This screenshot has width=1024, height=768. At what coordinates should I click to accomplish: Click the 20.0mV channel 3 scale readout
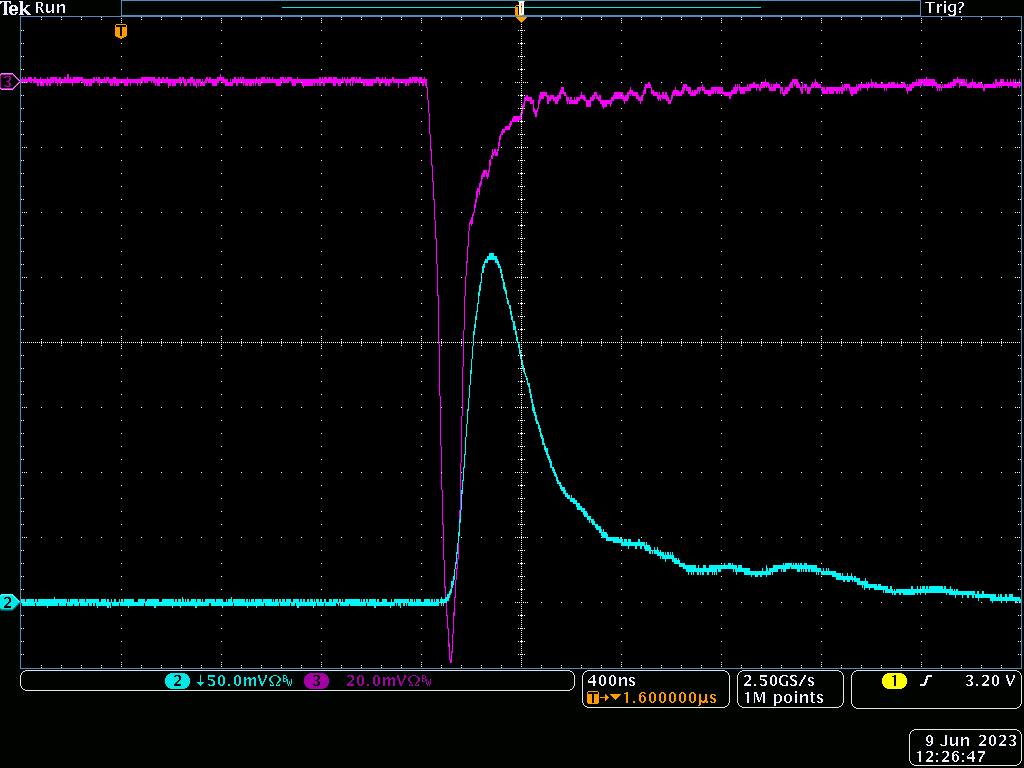(x=389, y=681)
